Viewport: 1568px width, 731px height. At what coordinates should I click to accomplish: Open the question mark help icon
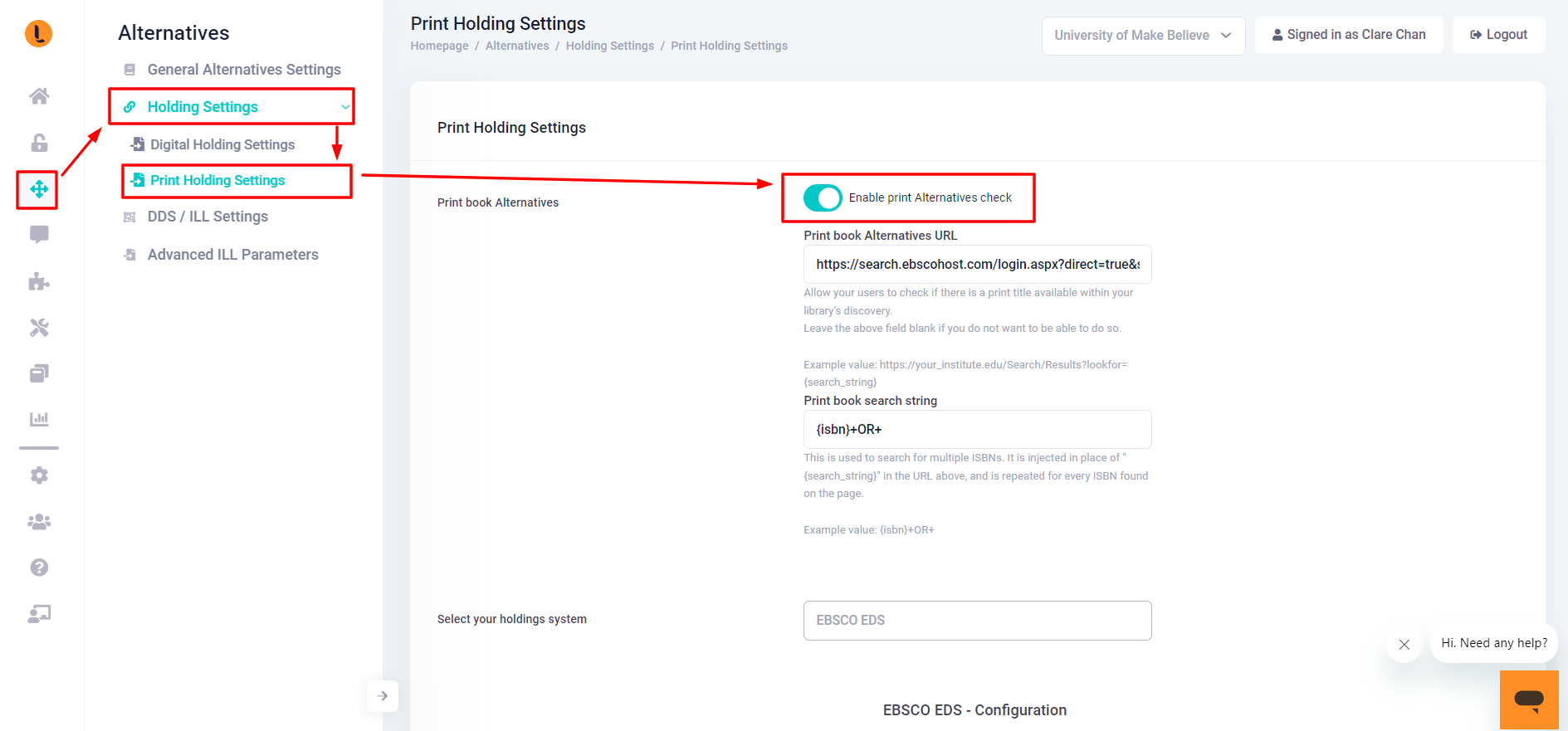pyautogui.click(x=39, y=568)
